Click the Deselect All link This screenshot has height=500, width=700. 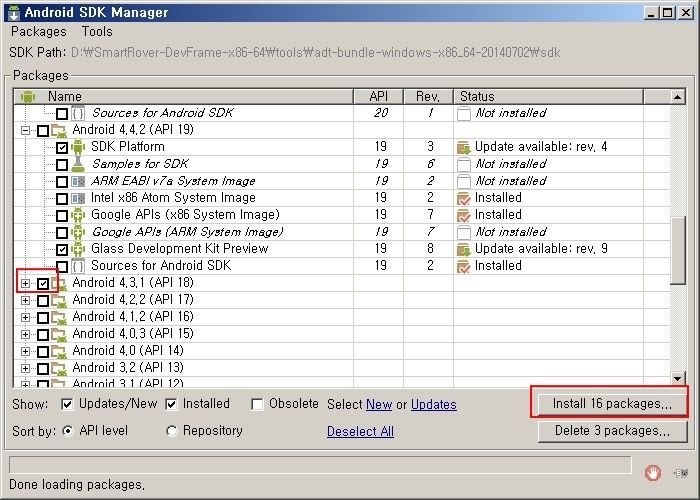tap(360, 431)
